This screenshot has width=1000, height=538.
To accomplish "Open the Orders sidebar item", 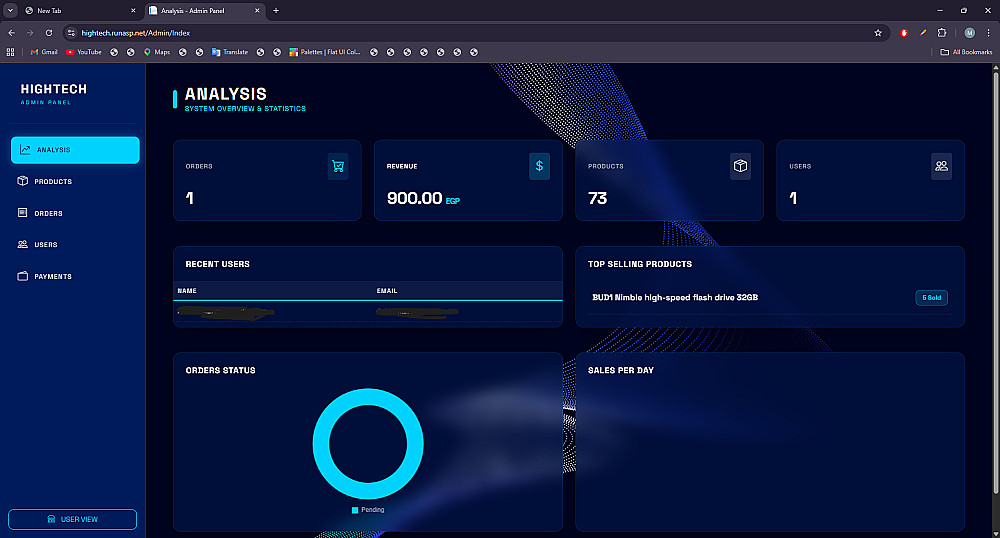I will click(x=75, y=213).
